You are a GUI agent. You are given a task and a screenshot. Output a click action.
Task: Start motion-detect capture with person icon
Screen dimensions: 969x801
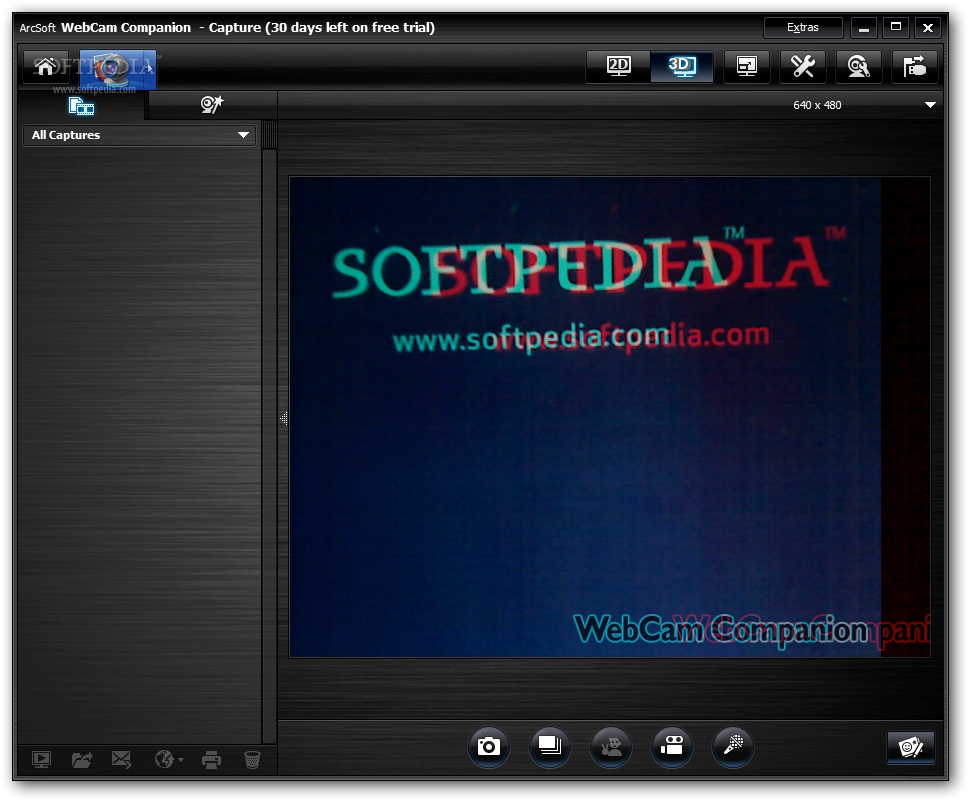[x=611, y=747]
